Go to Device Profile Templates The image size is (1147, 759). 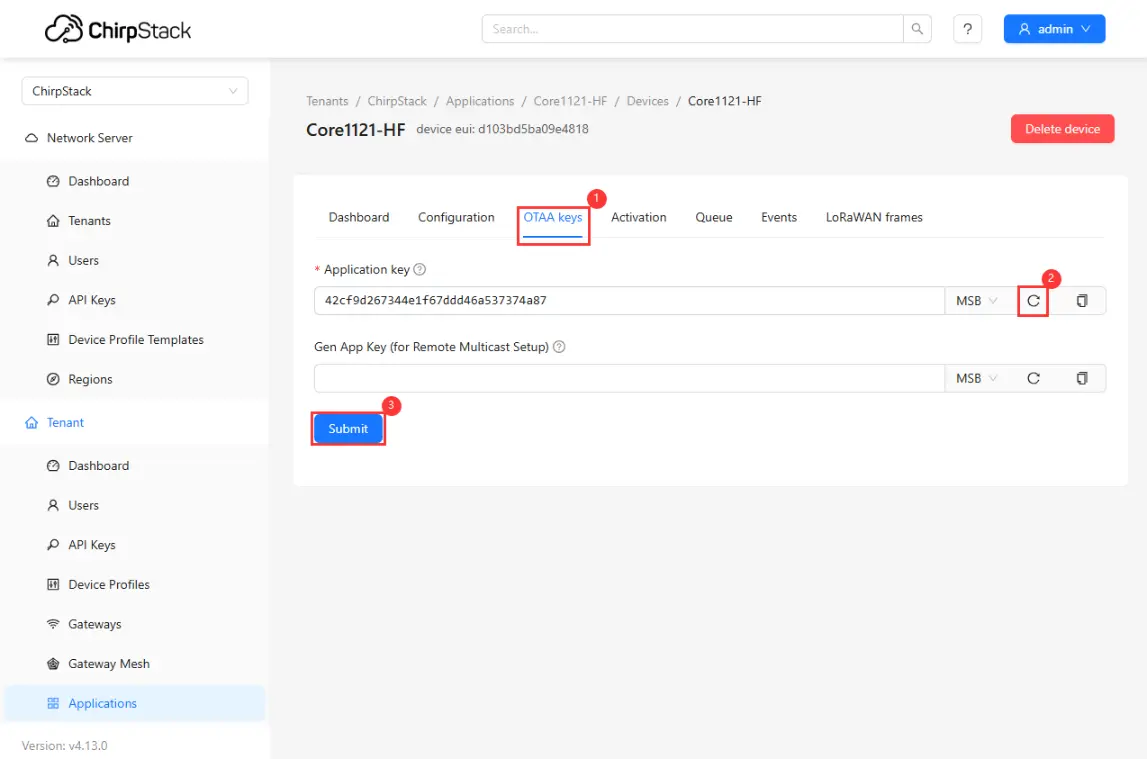pyautogui.click(x=135, y=340)
